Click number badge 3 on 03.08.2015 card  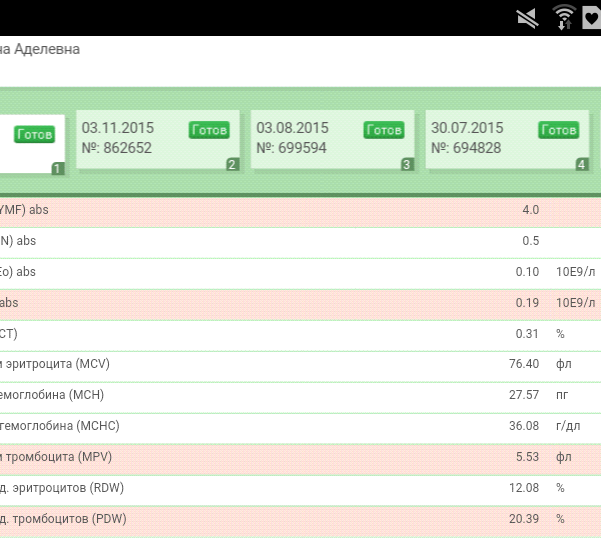point(407,164)
